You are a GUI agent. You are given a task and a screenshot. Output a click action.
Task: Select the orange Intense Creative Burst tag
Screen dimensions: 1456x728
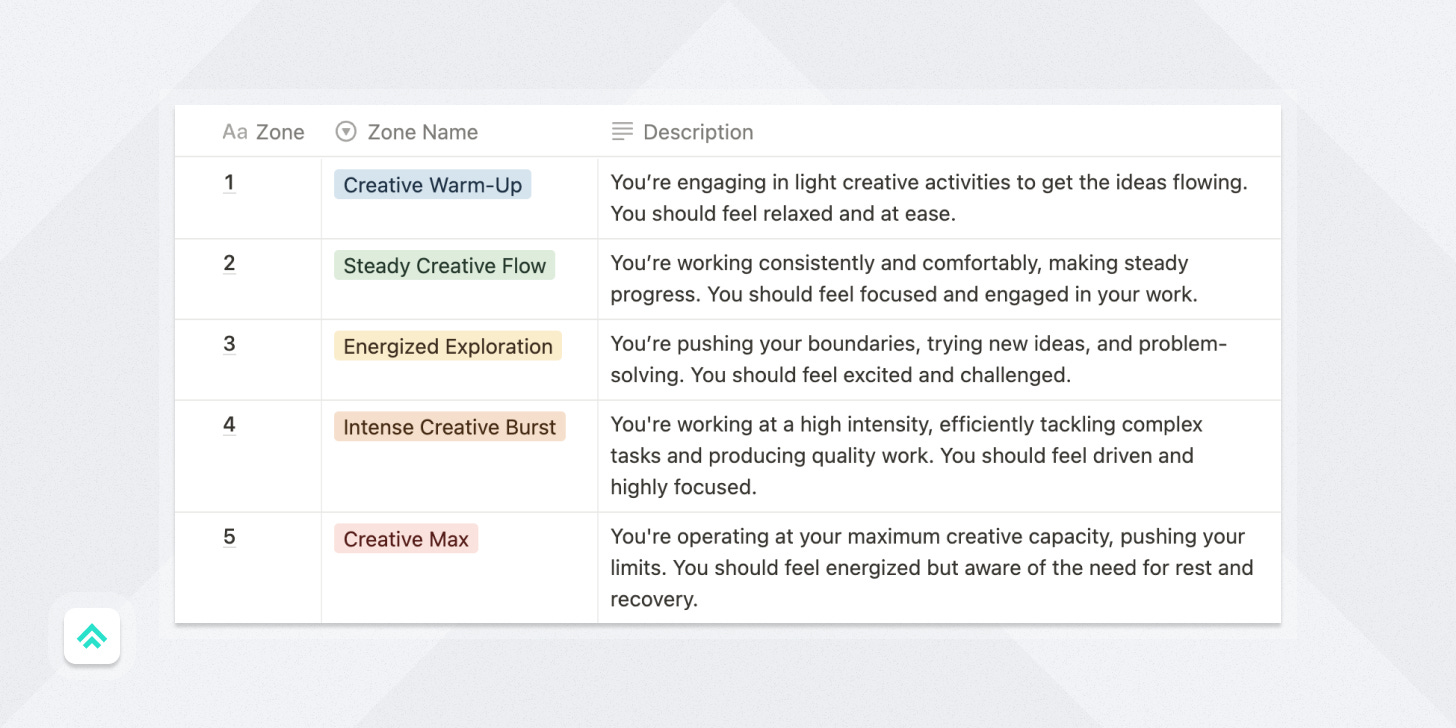(449, 427)
